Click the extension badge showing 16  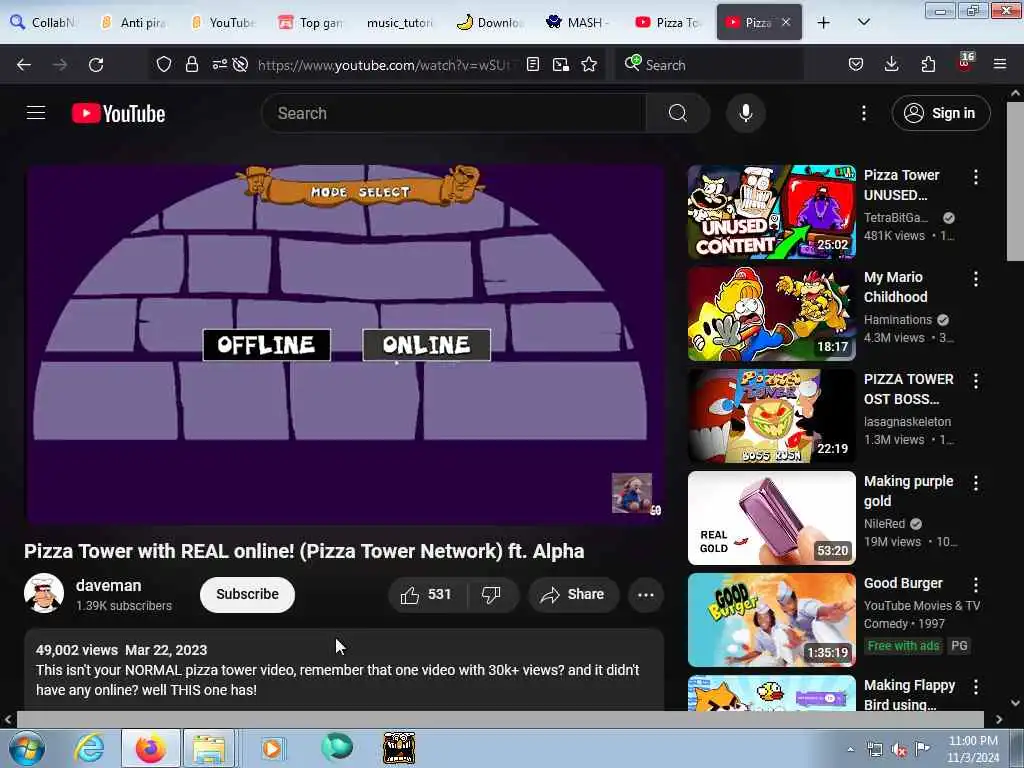[x=965, y=62]
